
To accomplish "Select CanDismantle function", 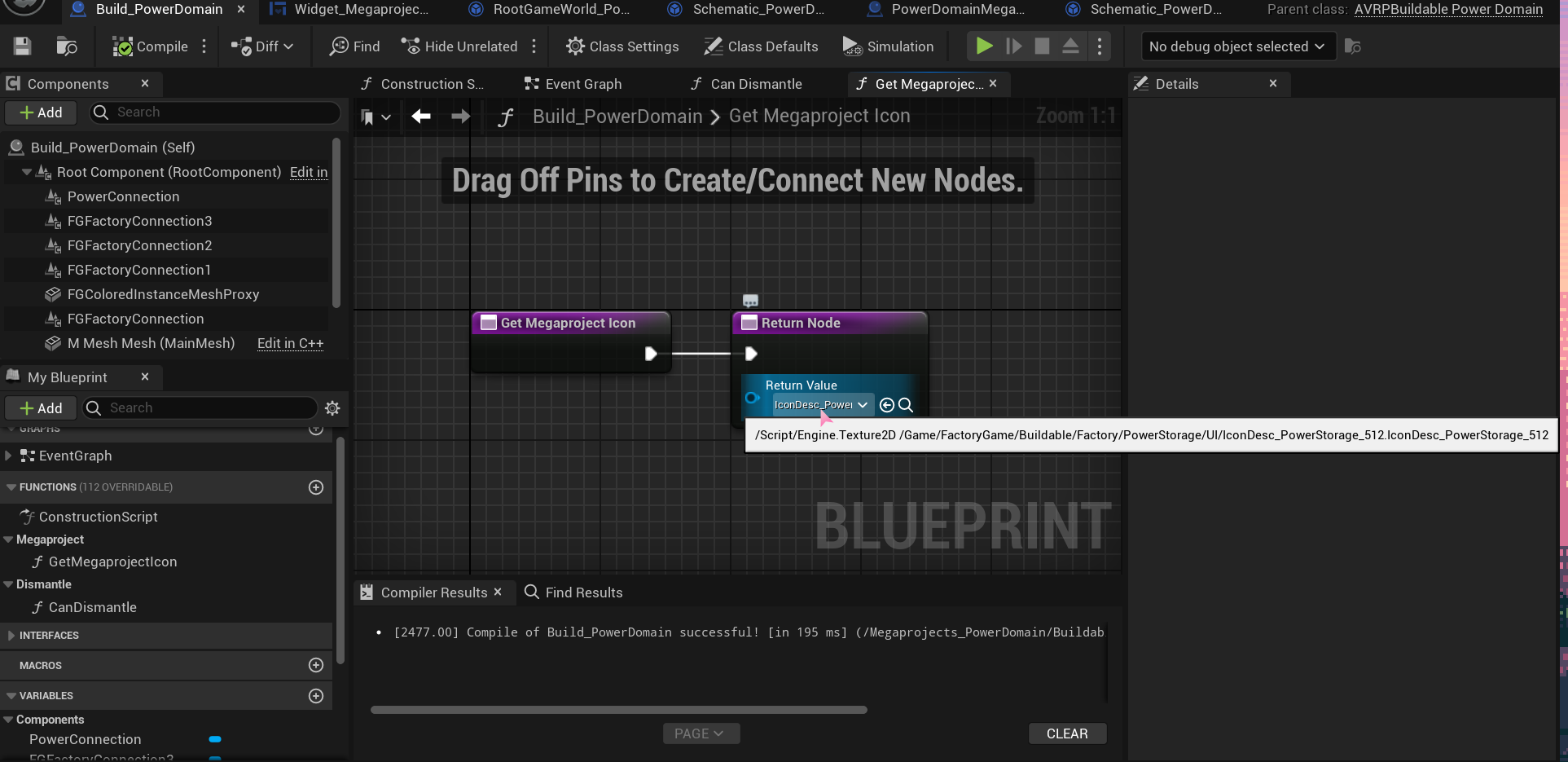I will 92,607.
